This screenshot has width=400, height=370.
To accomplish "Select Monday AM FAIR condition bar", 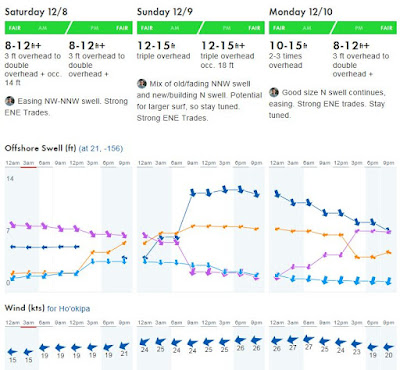I will (302, 28).
